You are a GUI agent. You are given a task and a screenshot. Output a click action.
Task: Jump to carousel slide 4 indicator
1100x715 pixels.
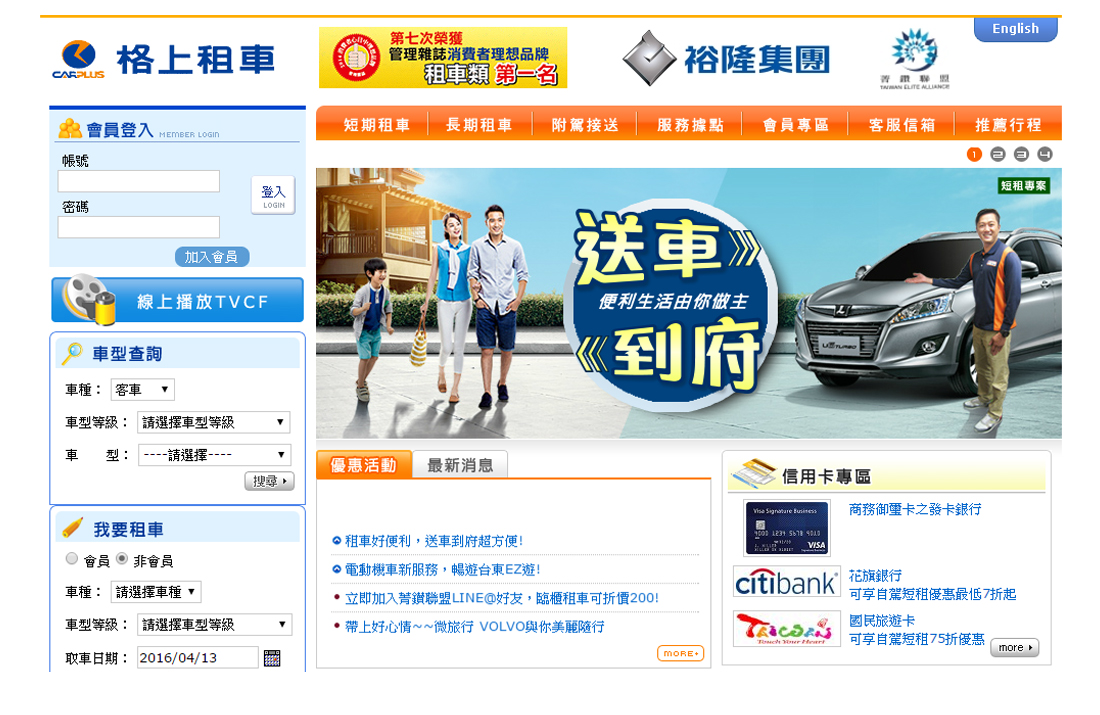[1045, 154]
